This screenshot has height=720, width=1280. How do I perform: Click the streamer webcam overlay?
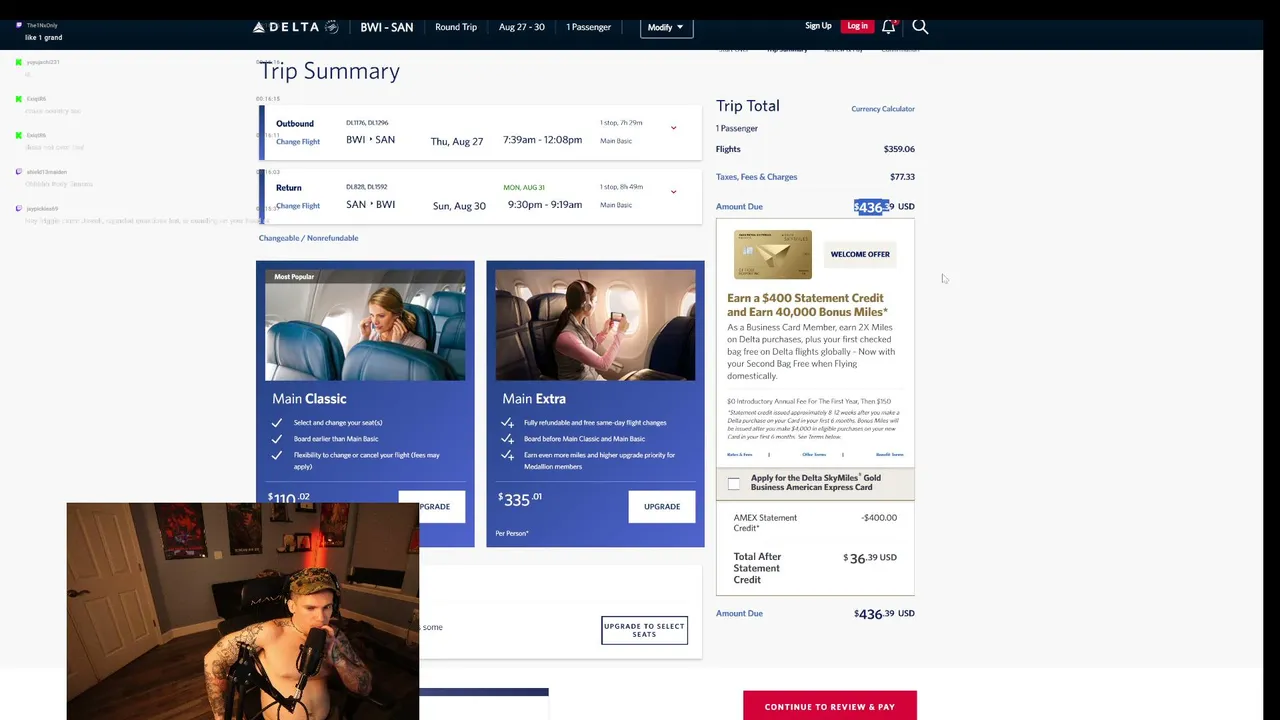coord(243,611)
